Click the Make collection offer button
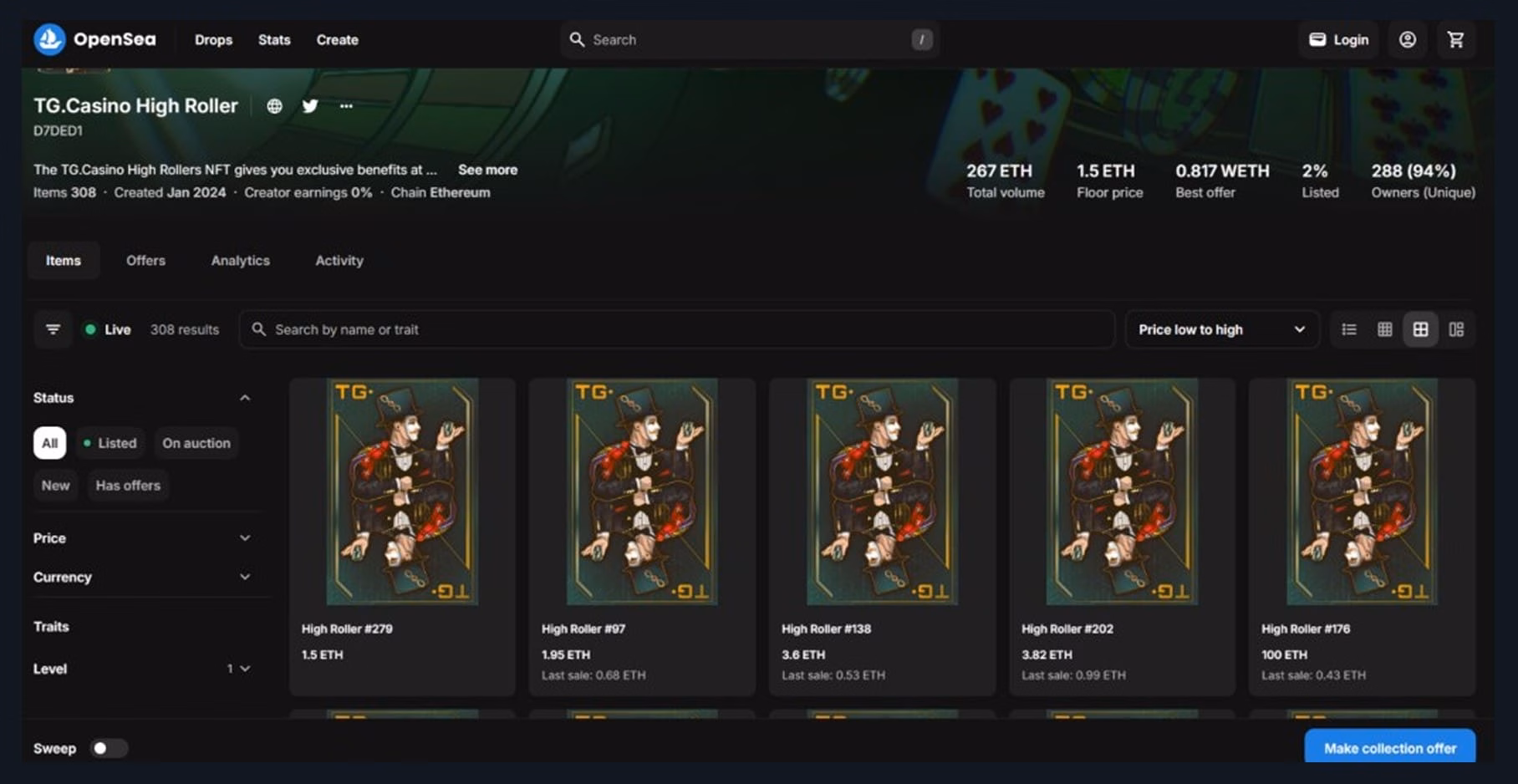 pos(1389,748)
